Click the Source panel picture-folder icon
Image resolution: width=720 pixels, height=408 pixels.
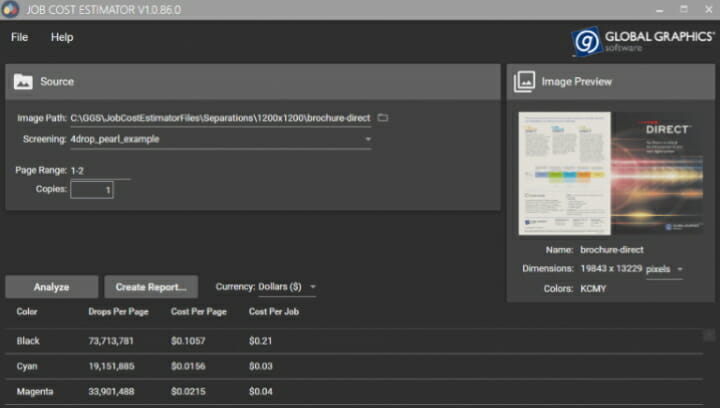pyautogui.click(x=23, y=82)
